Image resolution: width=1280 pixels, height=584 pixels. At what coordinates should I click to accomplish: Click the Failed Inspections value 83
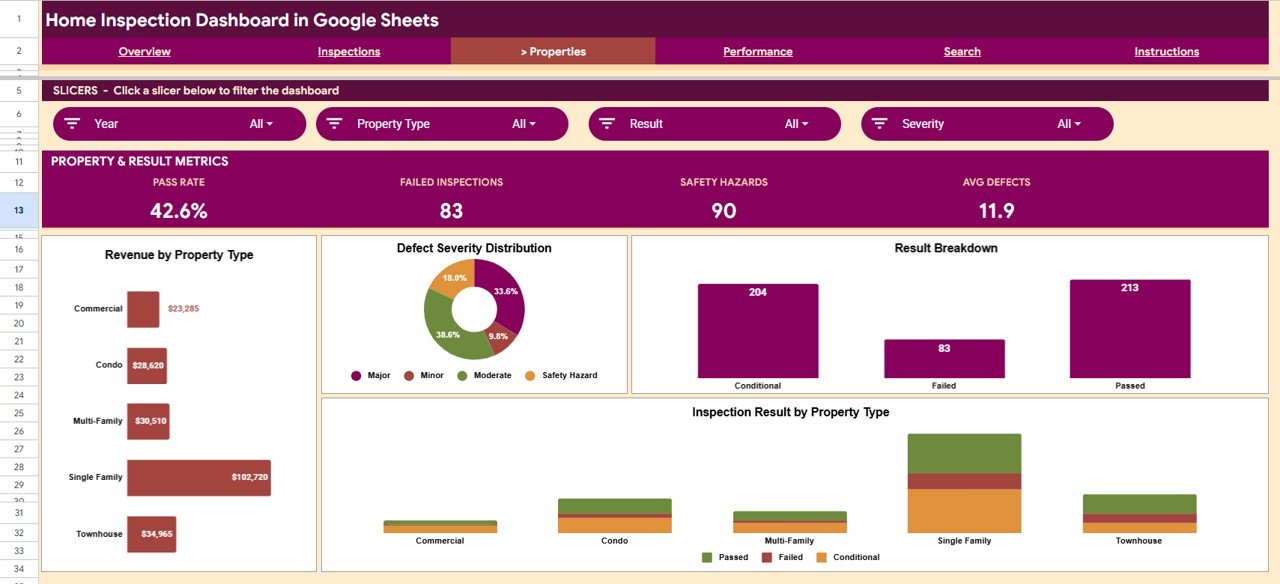tap(451, 211)
